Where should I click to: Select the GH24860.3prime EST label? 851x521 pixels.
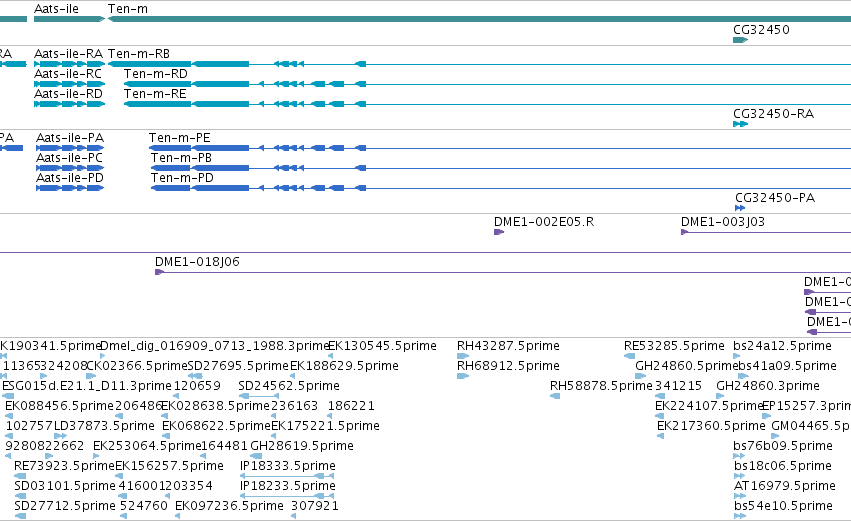[767, 386]
